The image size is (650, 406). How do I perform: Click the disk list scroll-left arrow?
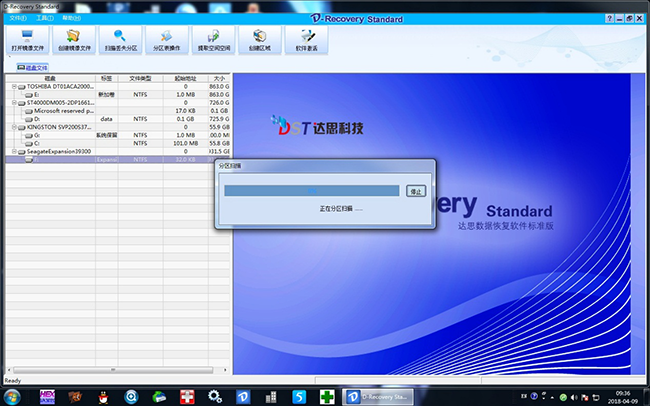tap(9, 370)
